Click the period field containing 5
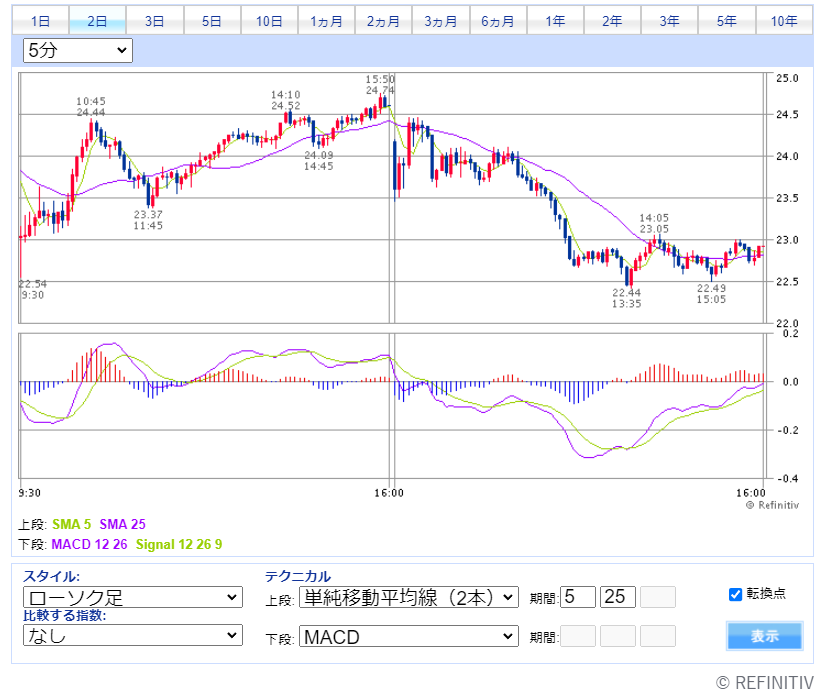The image size is (826, 695). click(x=578, y=597)
